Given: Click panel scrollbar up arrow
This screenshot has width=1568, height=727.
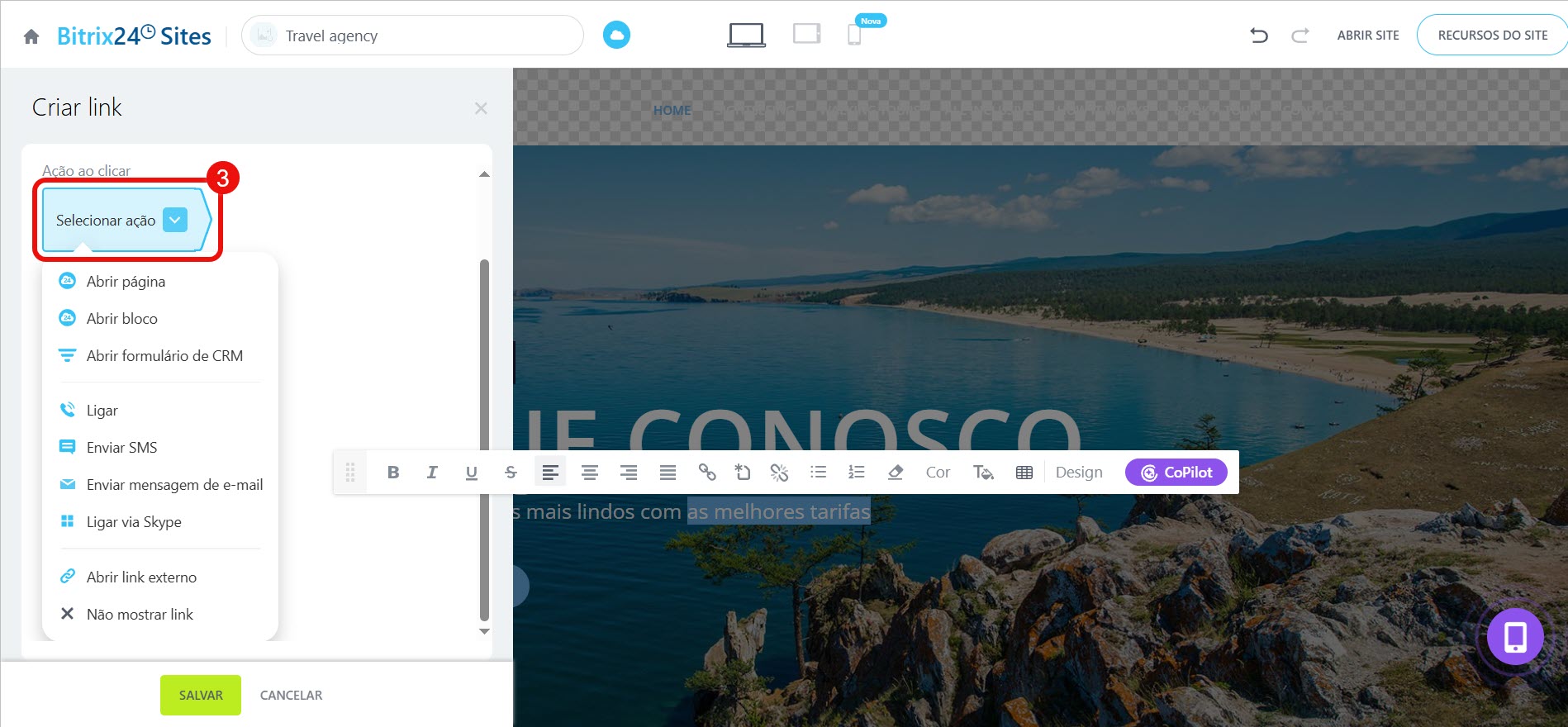Looking at the screenshot, I should [484, 174].
